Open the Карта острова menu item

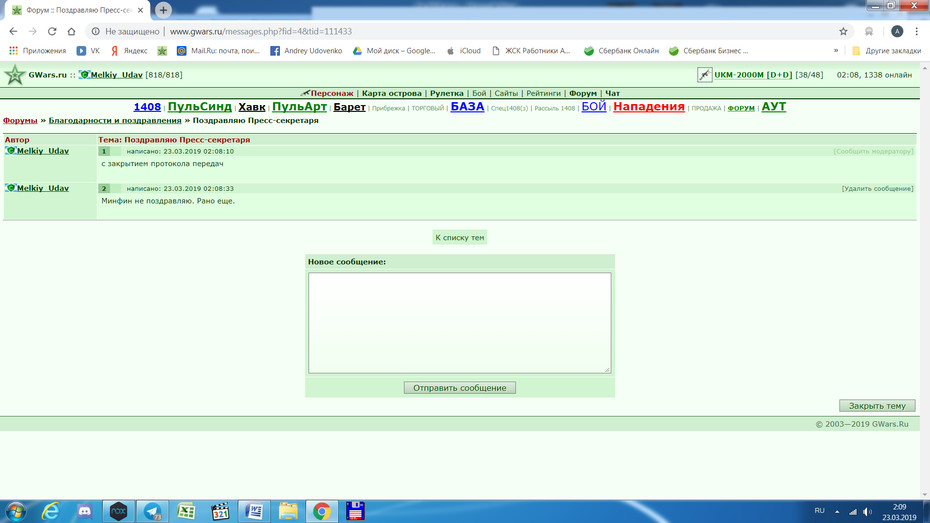391,93
